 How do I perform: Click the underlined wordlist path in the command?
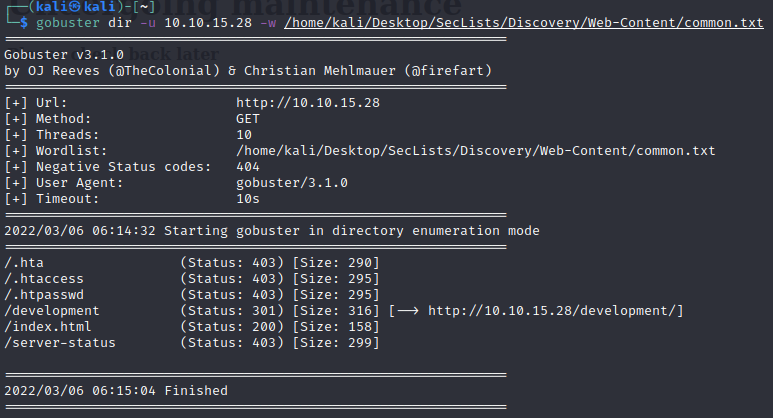(x=523, y=23)
